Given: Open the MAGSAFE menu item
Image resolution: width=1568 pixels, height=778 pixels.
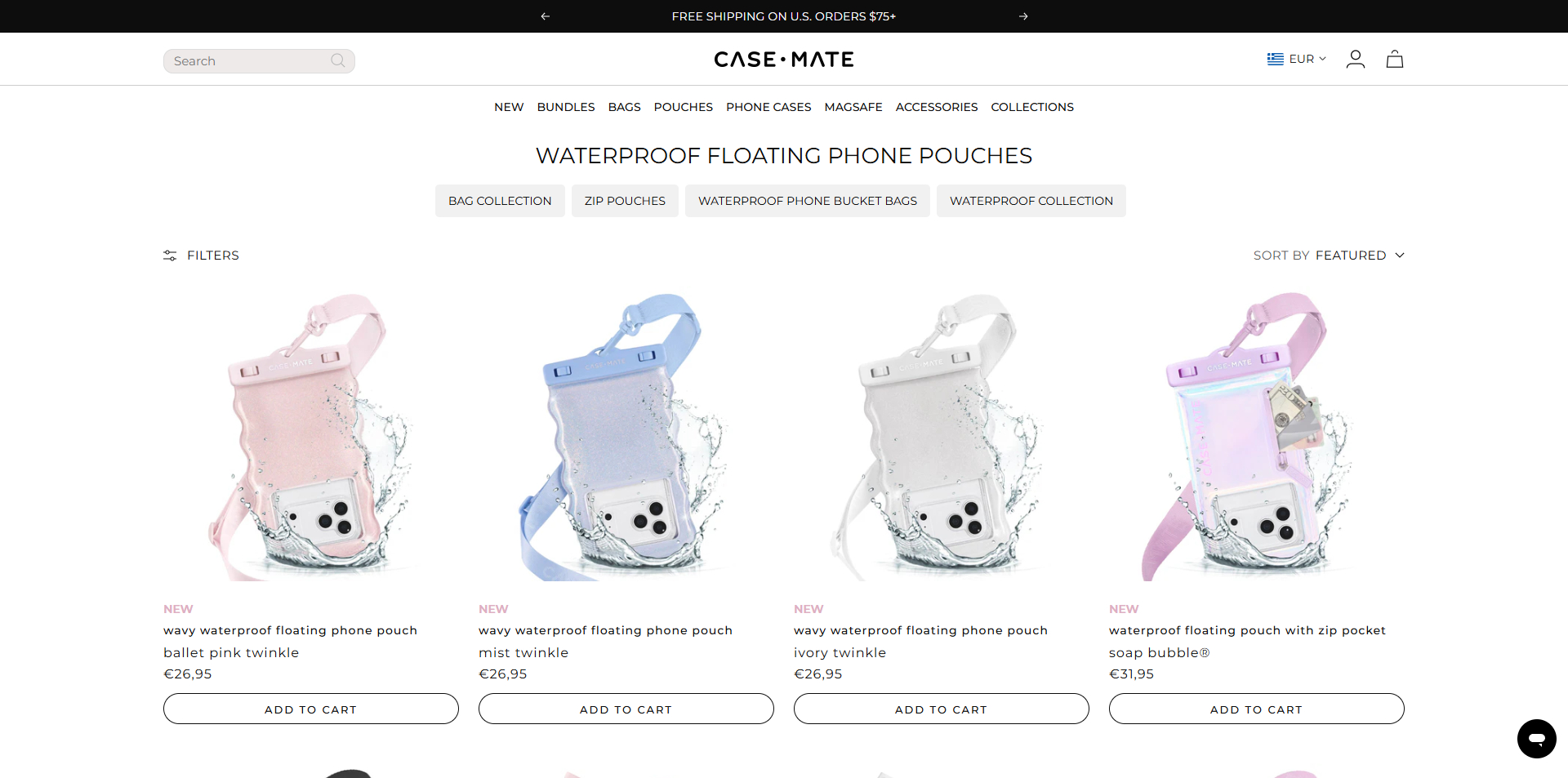Looking at the screenshot, I should (x=853, y=107).
